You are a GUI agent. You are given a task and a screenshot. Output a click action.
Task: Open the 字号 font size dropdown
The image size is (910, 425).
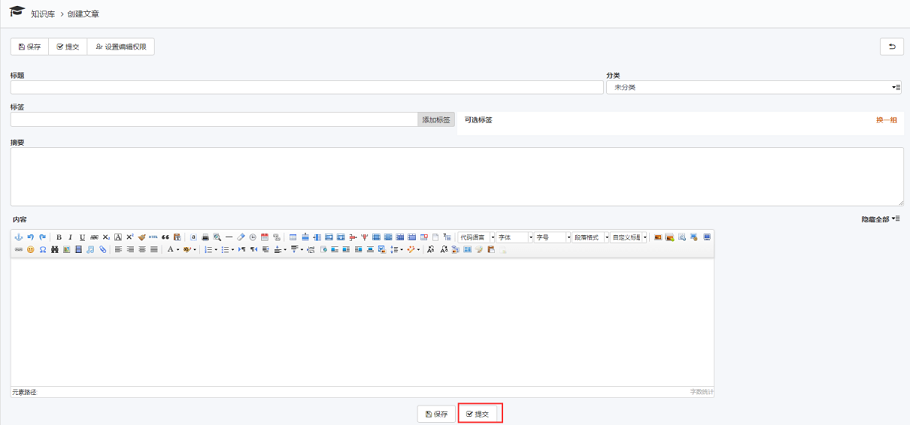coord(551,237)
